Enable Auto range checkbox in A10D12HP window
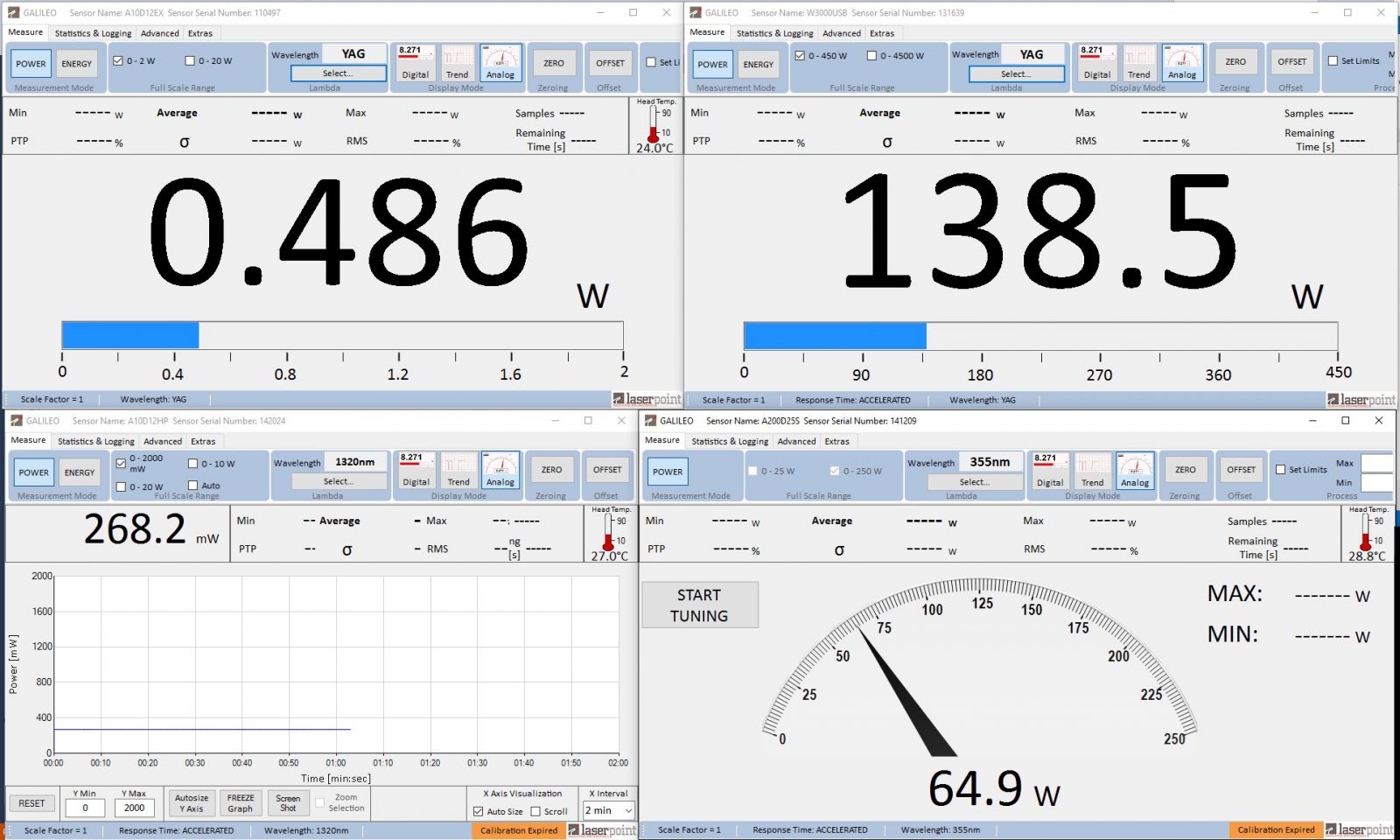 click(193, 485)
